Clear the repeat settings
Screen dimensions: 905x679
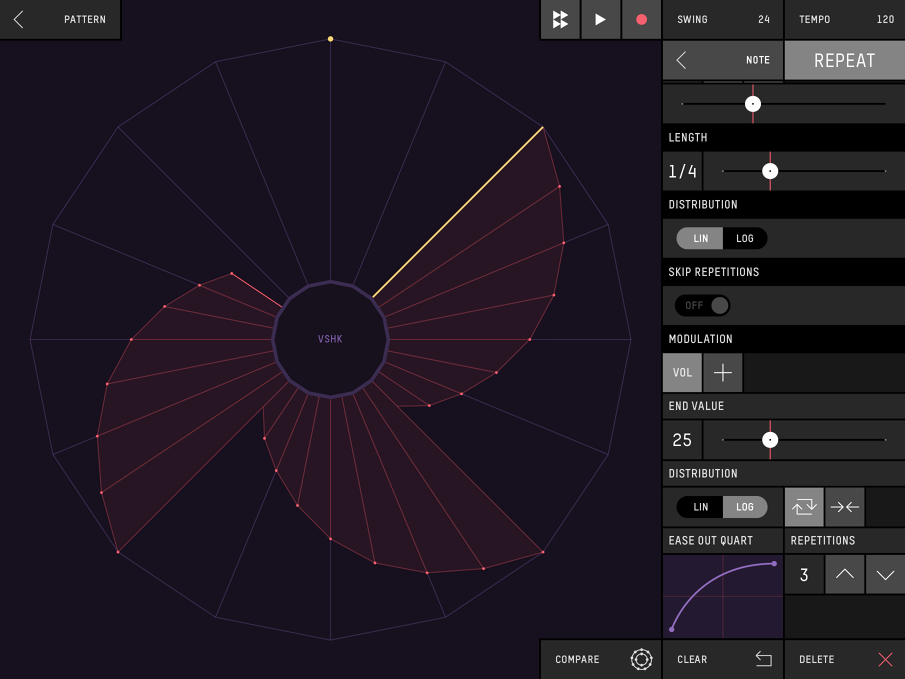[723, 659]
